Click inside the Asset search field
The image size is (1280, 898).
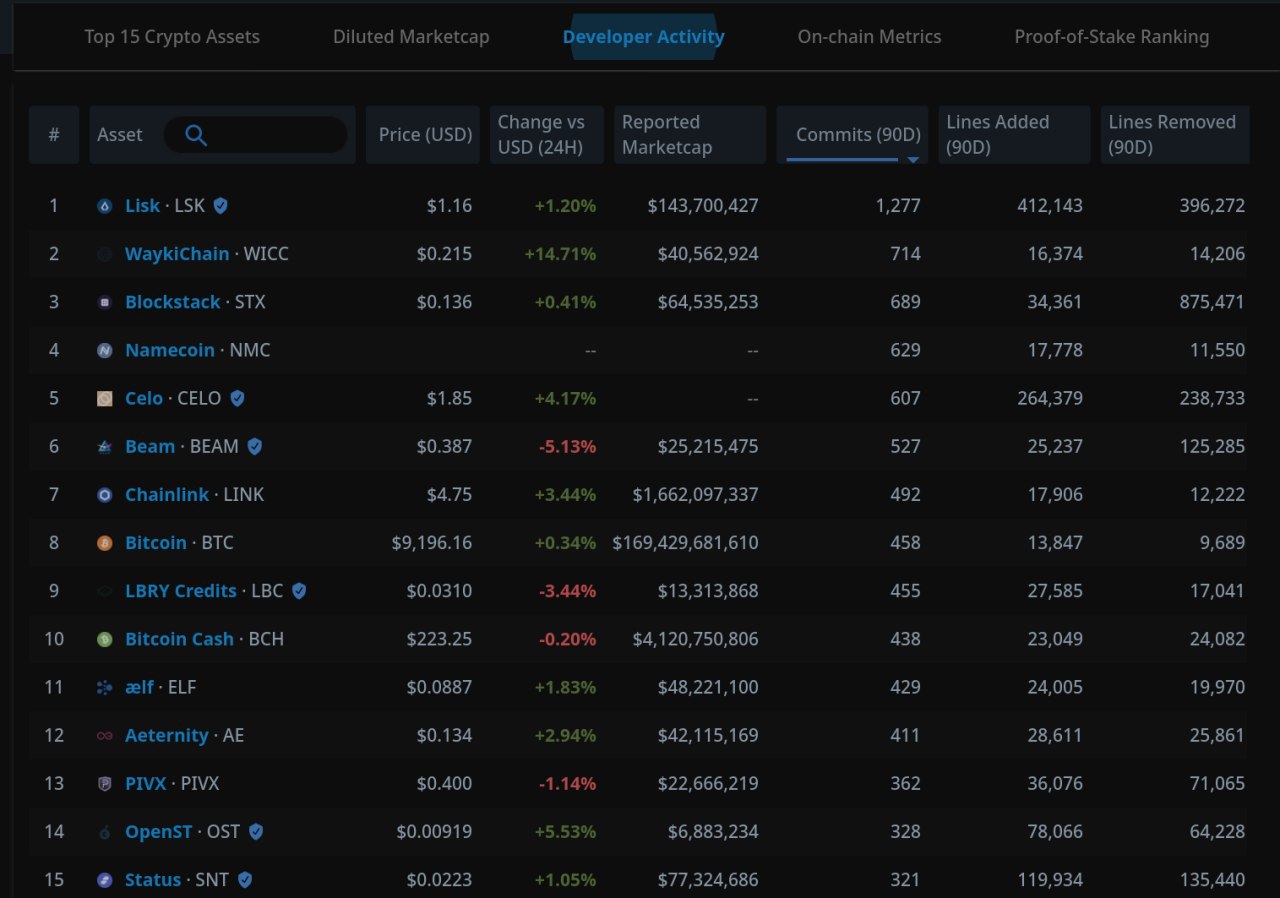(x=256, y=135)
